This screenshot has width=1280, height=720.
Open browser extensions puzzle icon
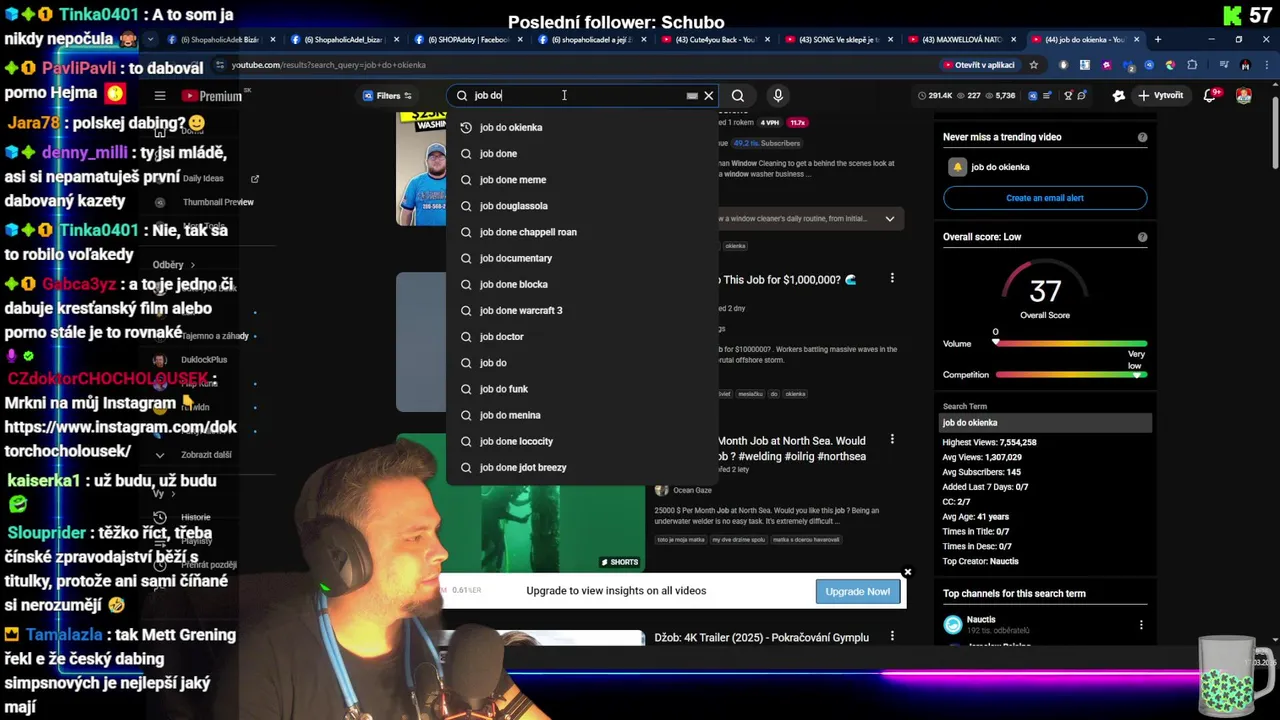1192,65
